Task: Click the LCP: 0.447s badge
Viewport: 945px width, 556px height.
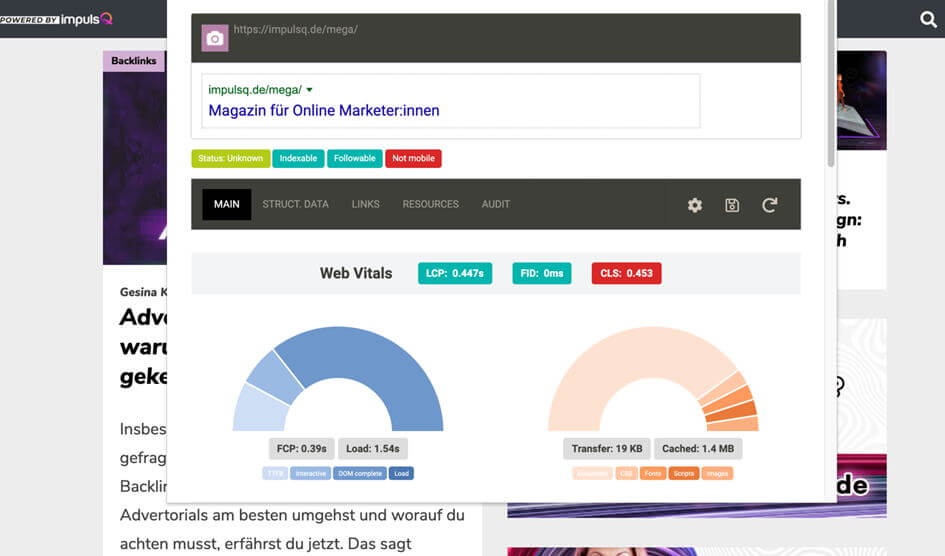Action: [455, 273]
